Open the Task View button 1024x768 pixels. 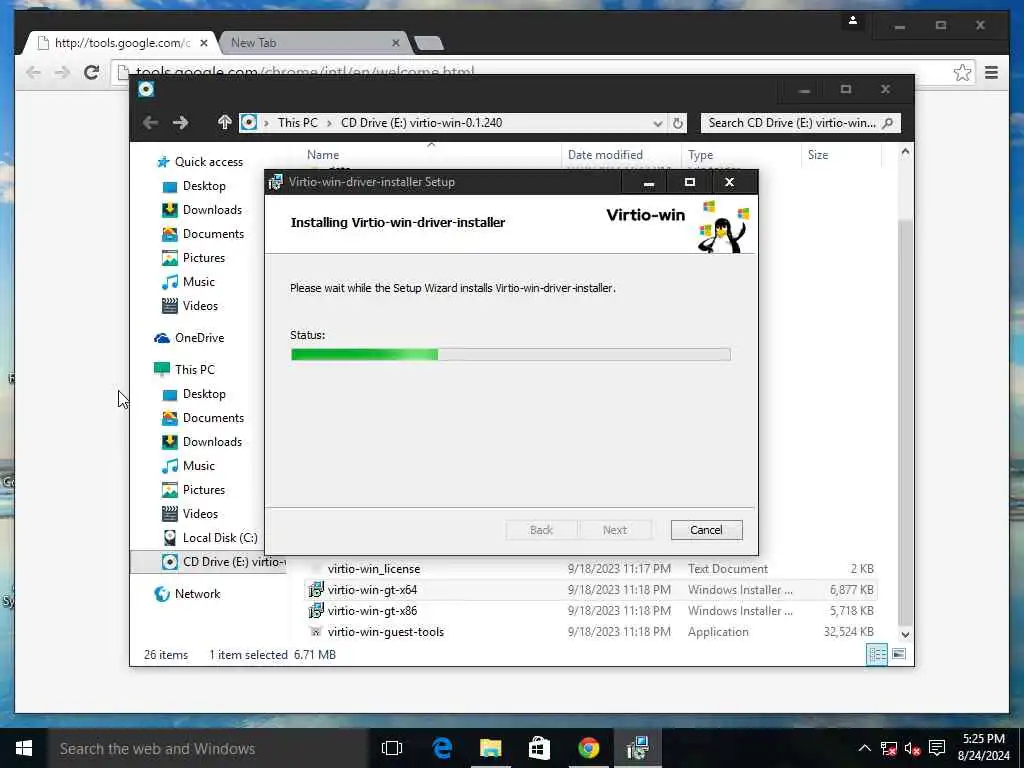(x=392, y=748)
